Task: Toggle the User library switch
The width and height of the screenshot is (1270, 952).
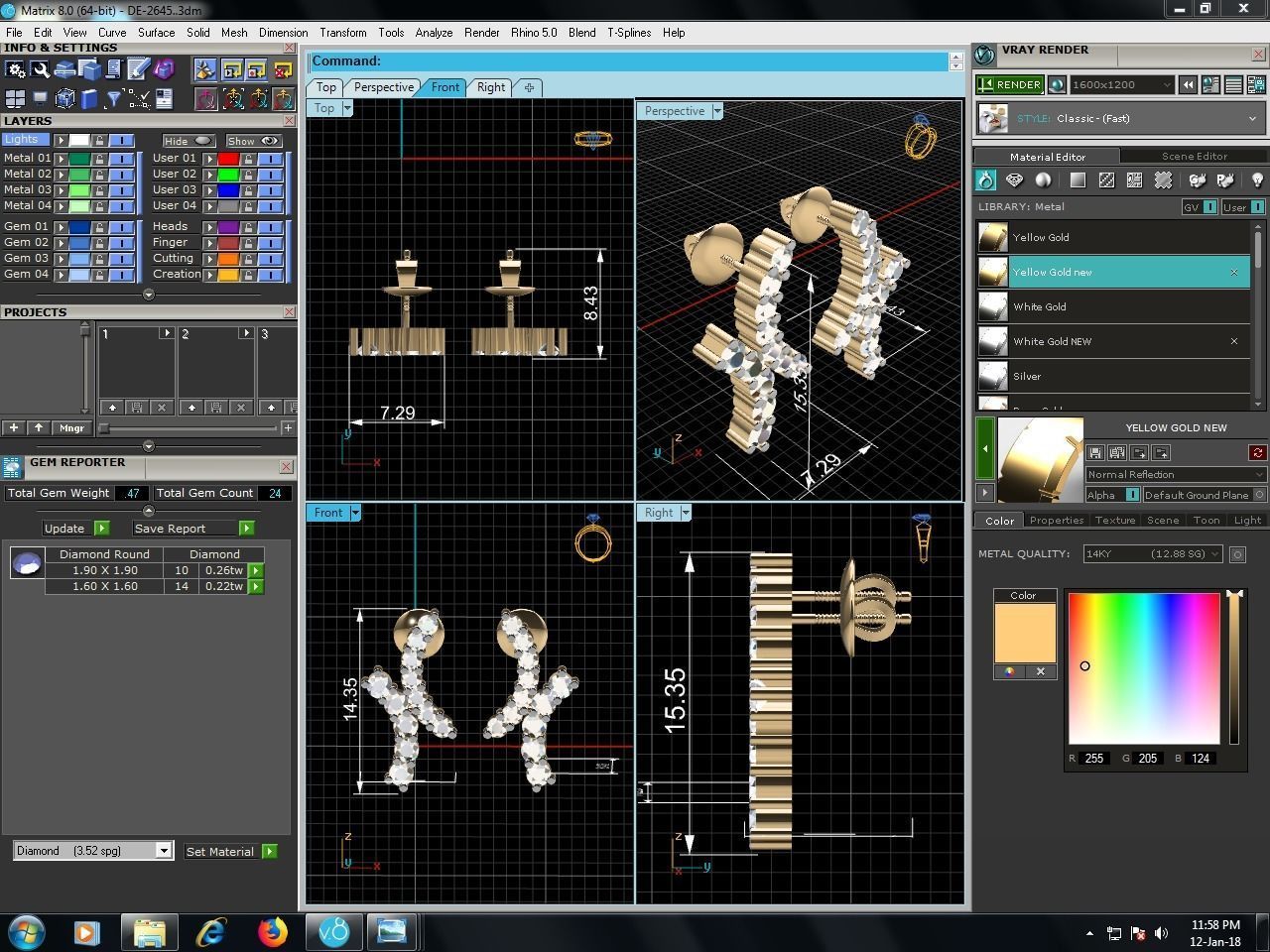Action: 1243,207
